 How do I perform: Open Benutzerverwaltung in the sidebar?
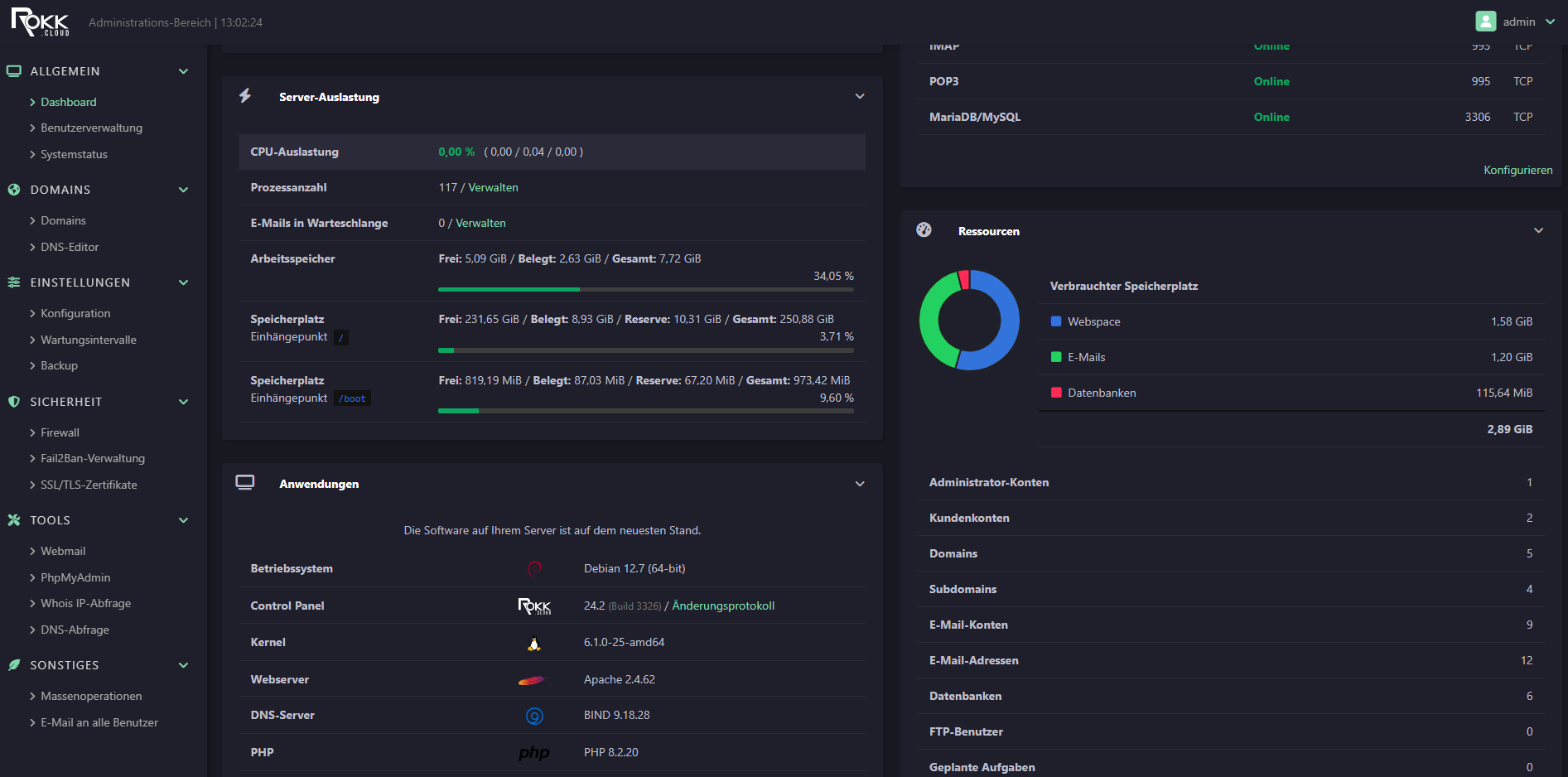(91, 128)
